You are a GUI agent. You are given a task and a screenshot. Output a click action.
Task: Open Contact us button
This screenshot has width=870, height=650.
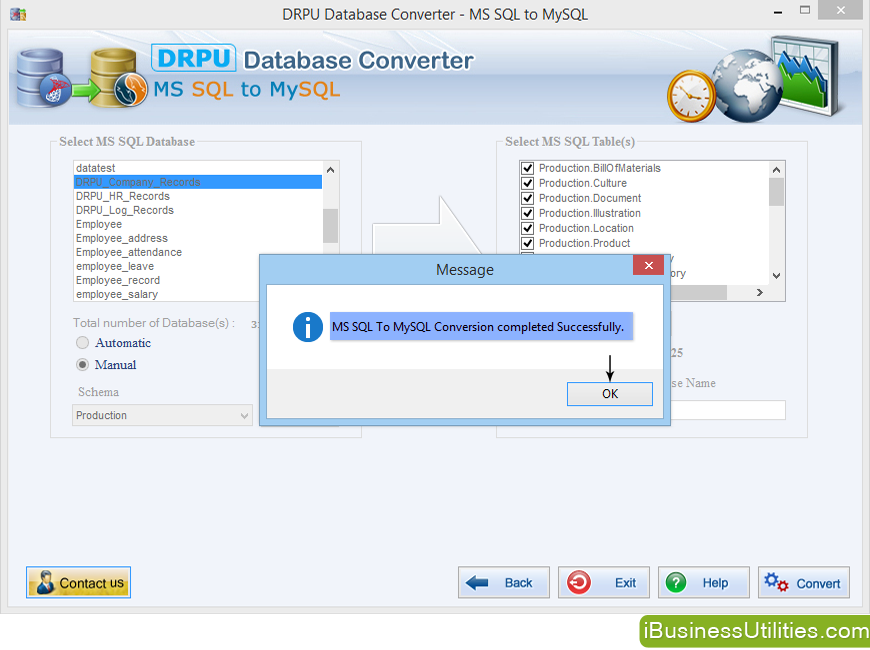click(78, 582)
